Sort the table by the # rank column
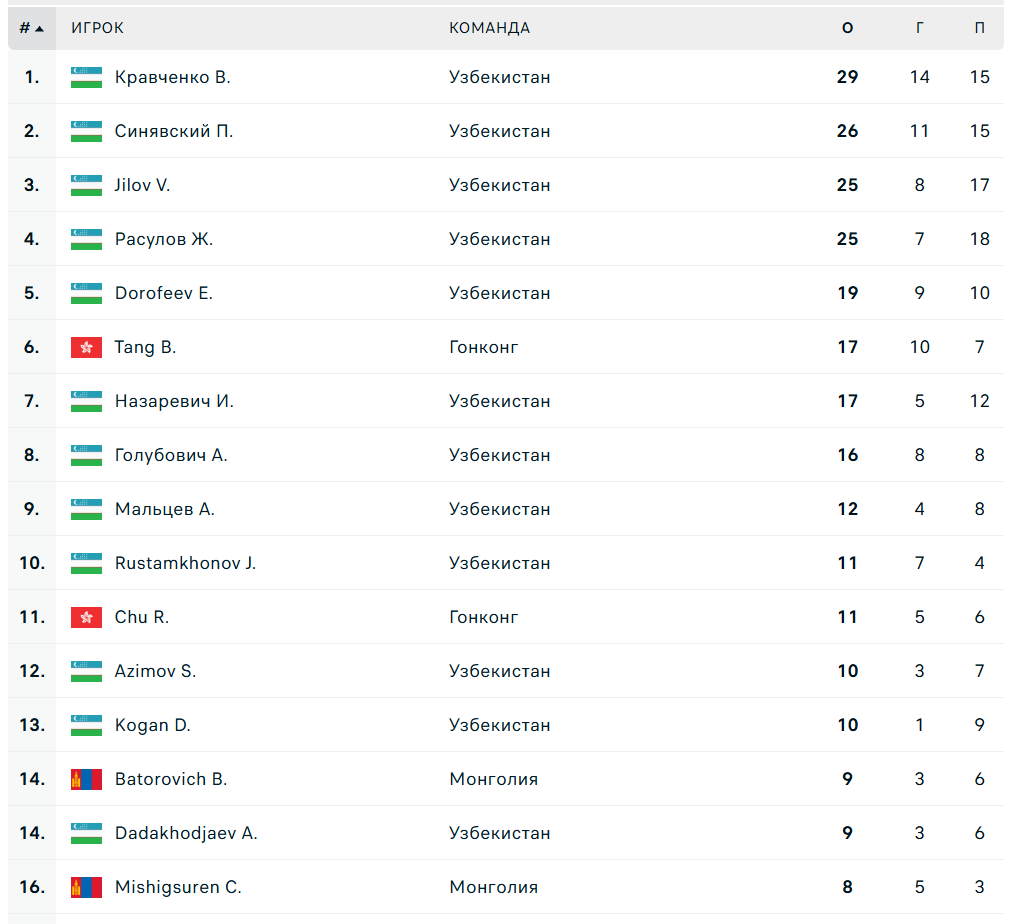1019x924 pixels. coord(31,28)
